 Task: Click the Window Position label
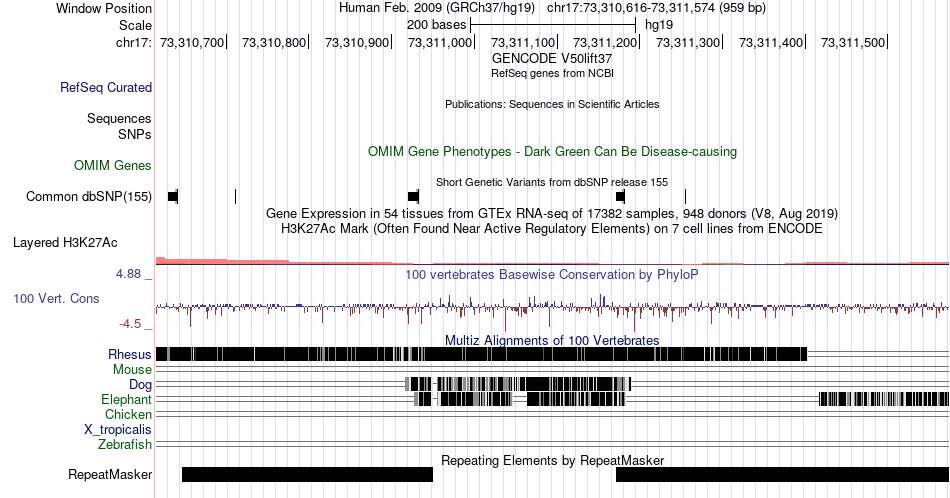[x=104, y=8]
